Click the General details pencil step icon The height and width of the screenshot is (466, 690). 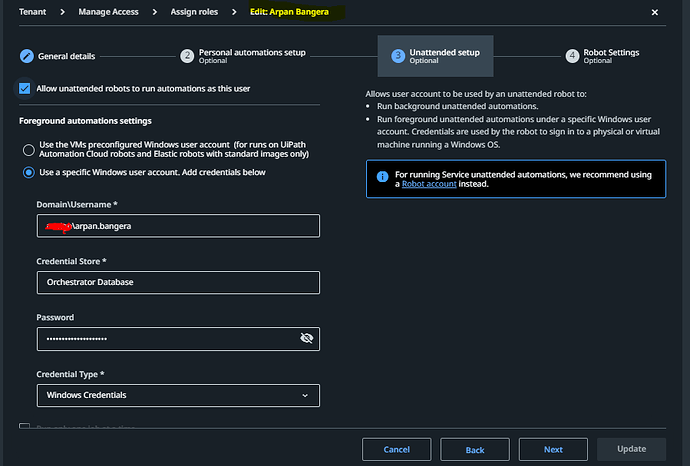[x=27, y=56]
